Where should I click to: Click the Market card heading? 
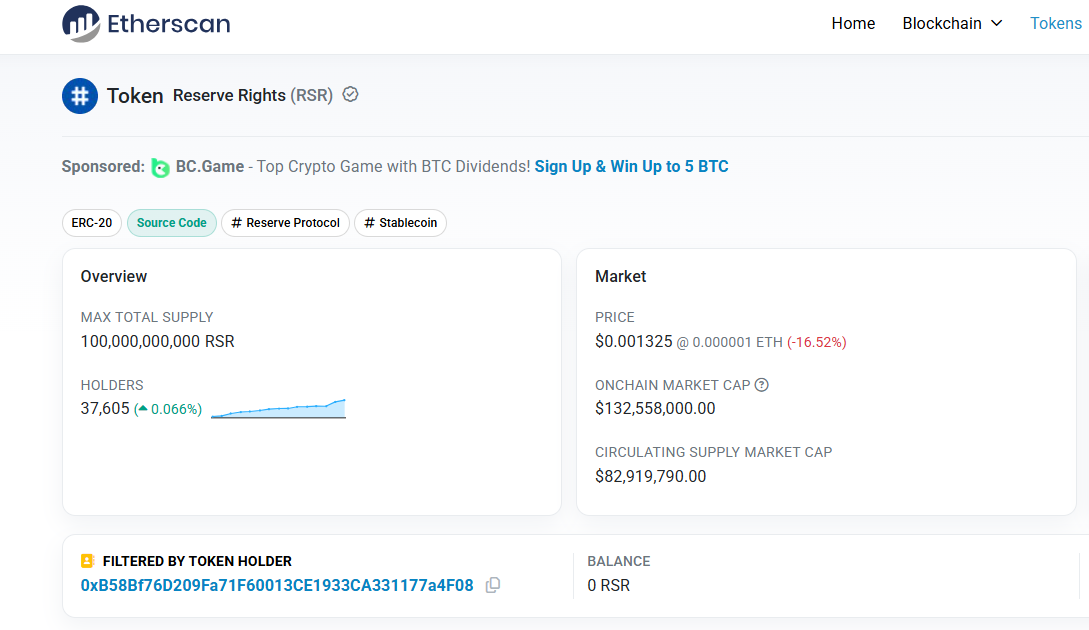click(x=621, y=276)
